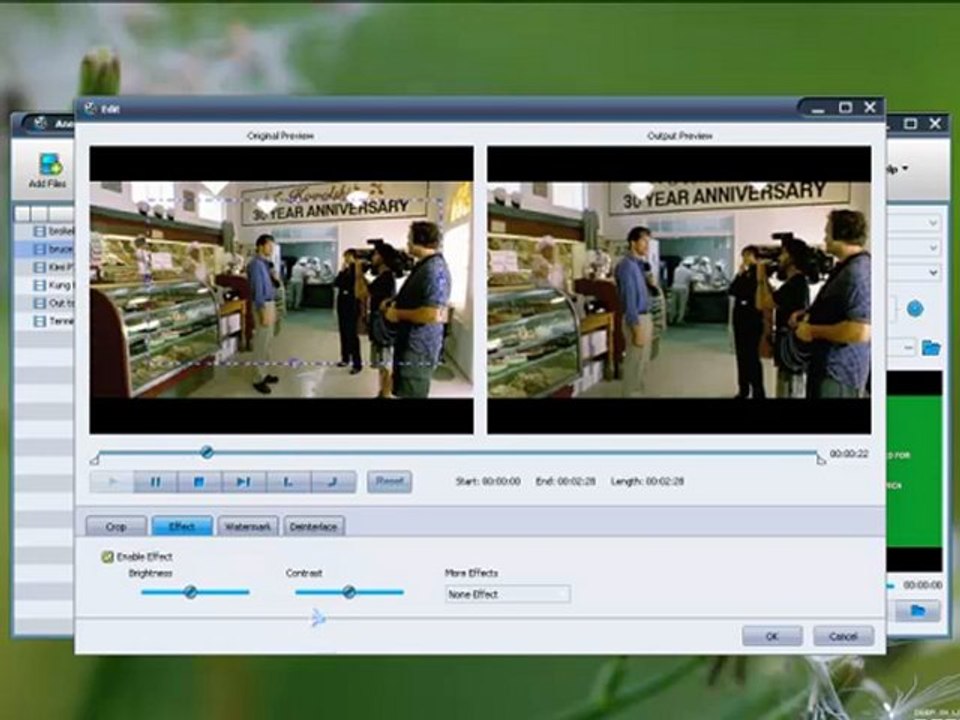Click the blue folder browse icon in main window
This screenshot has height=720, width=960.
click(x=931, y=348)
